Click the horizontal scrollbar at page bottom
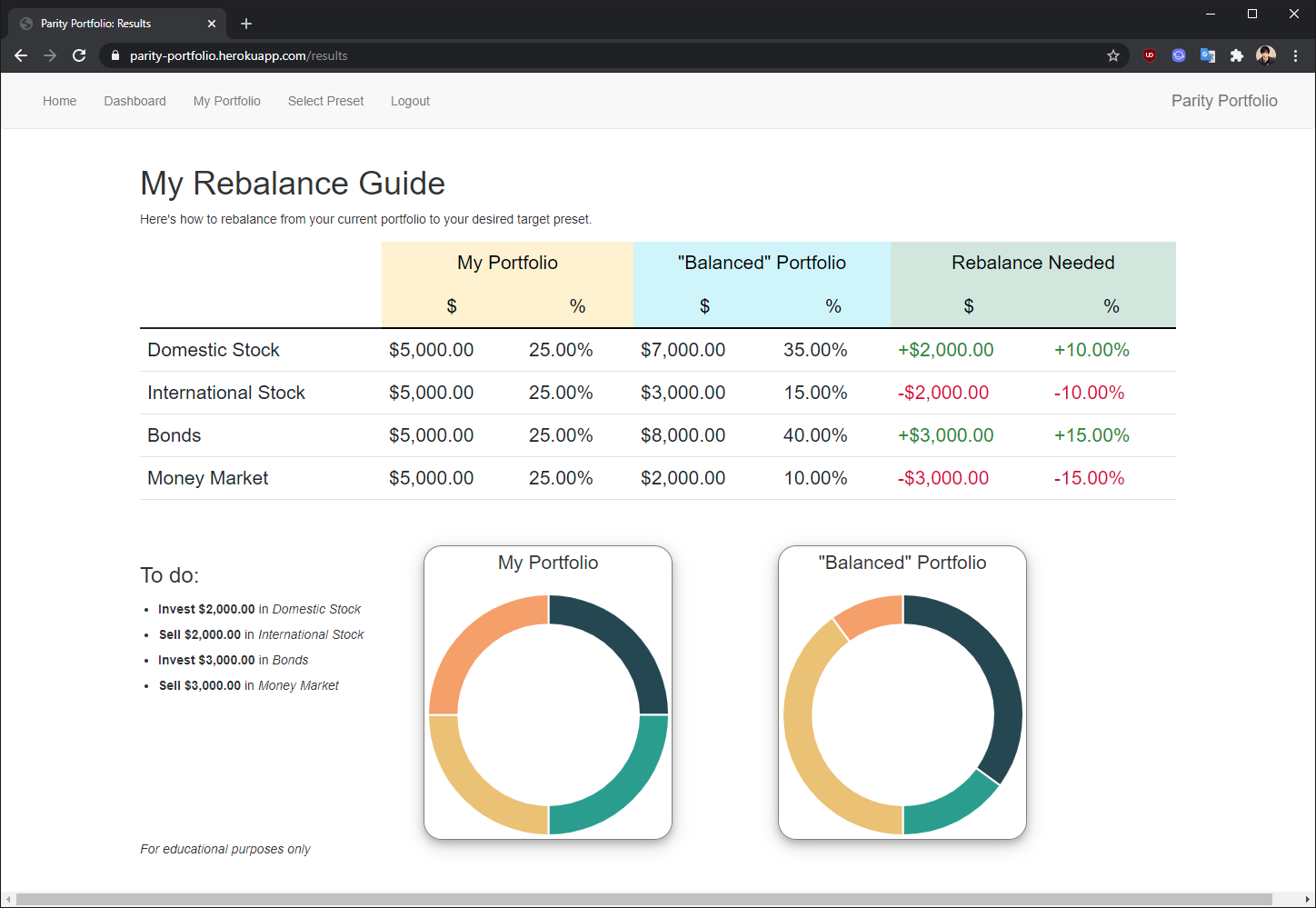The image size is (1316, 908). 643,899
